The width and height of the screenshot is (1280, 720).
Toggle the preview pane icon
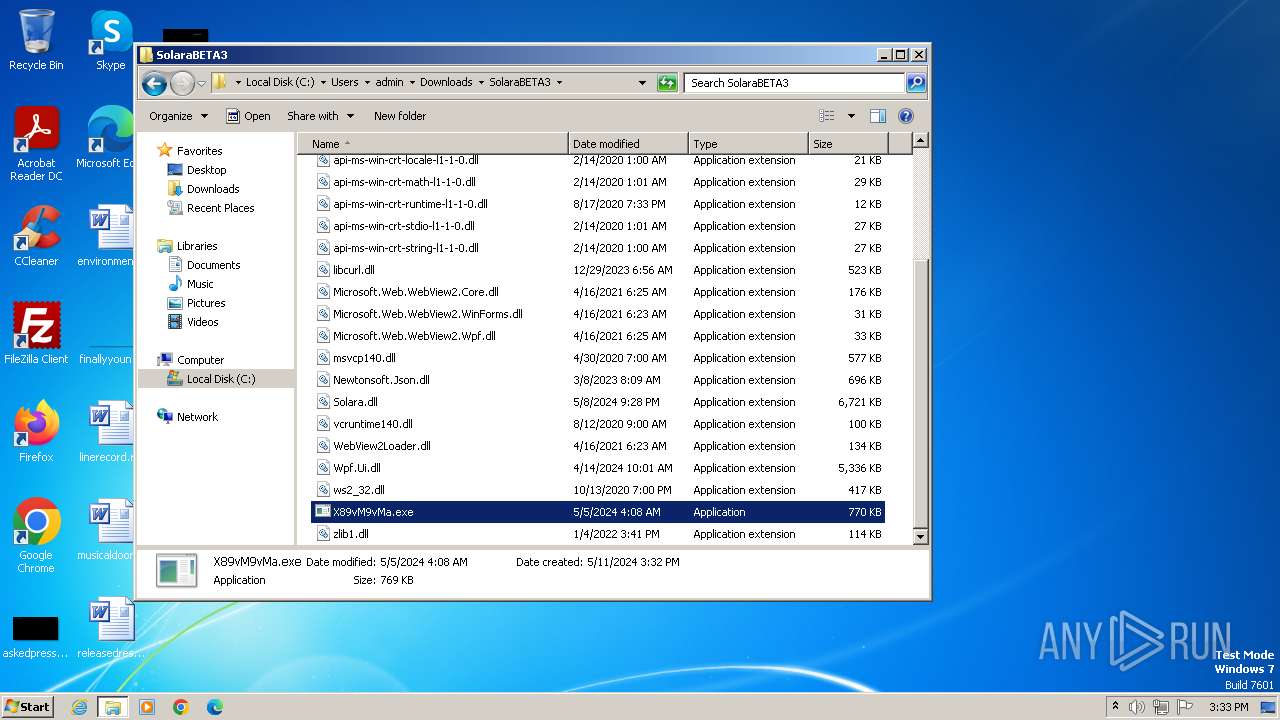pos(877,116)
